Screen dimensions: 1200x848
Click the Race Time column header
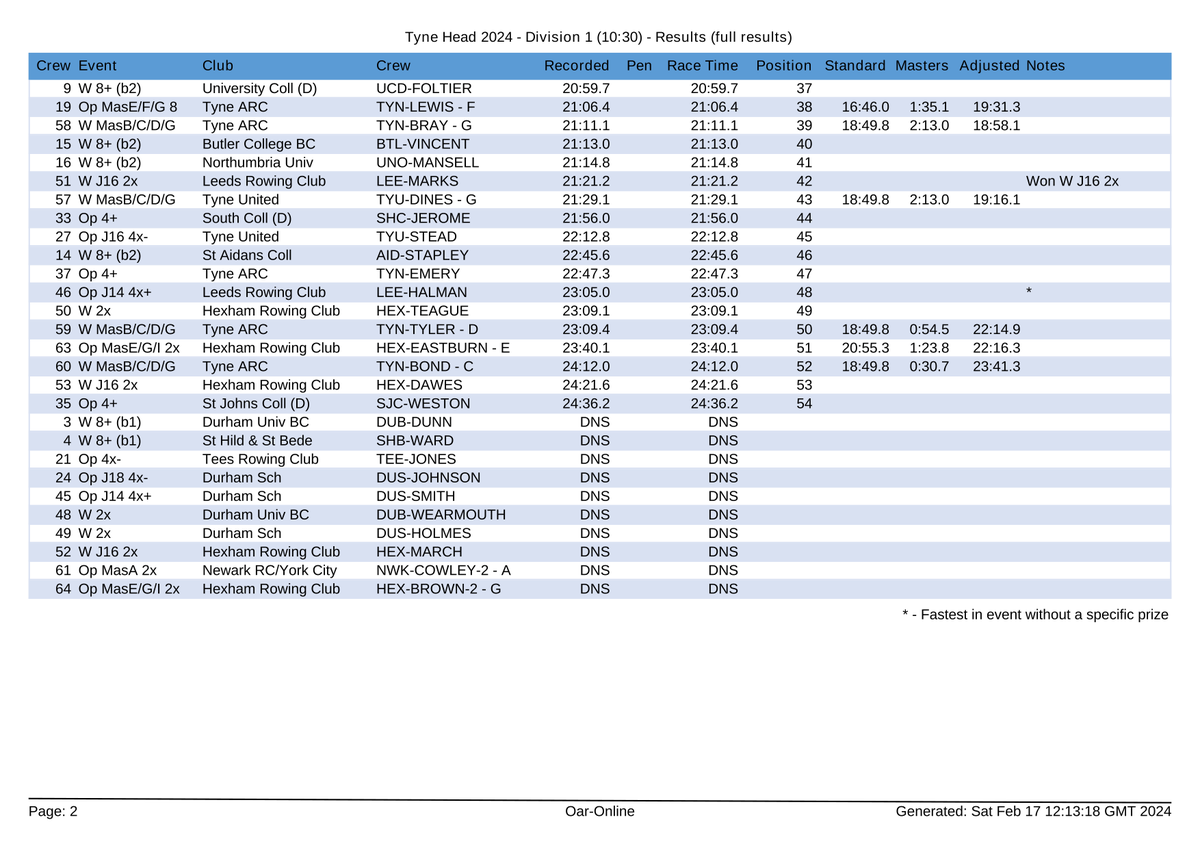702,66
